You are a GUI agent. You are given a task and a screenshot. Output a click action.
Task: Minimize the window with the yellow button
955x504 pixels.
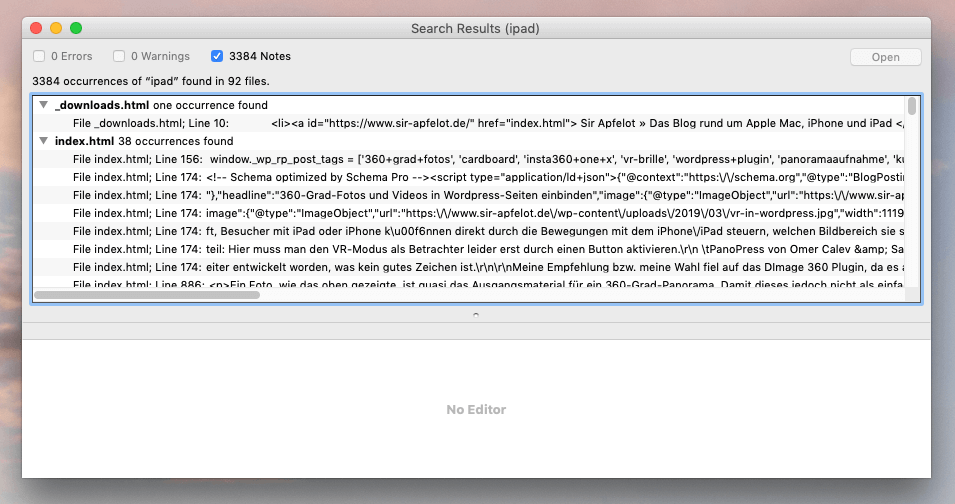pyautogui.click(x=56, y=29)
